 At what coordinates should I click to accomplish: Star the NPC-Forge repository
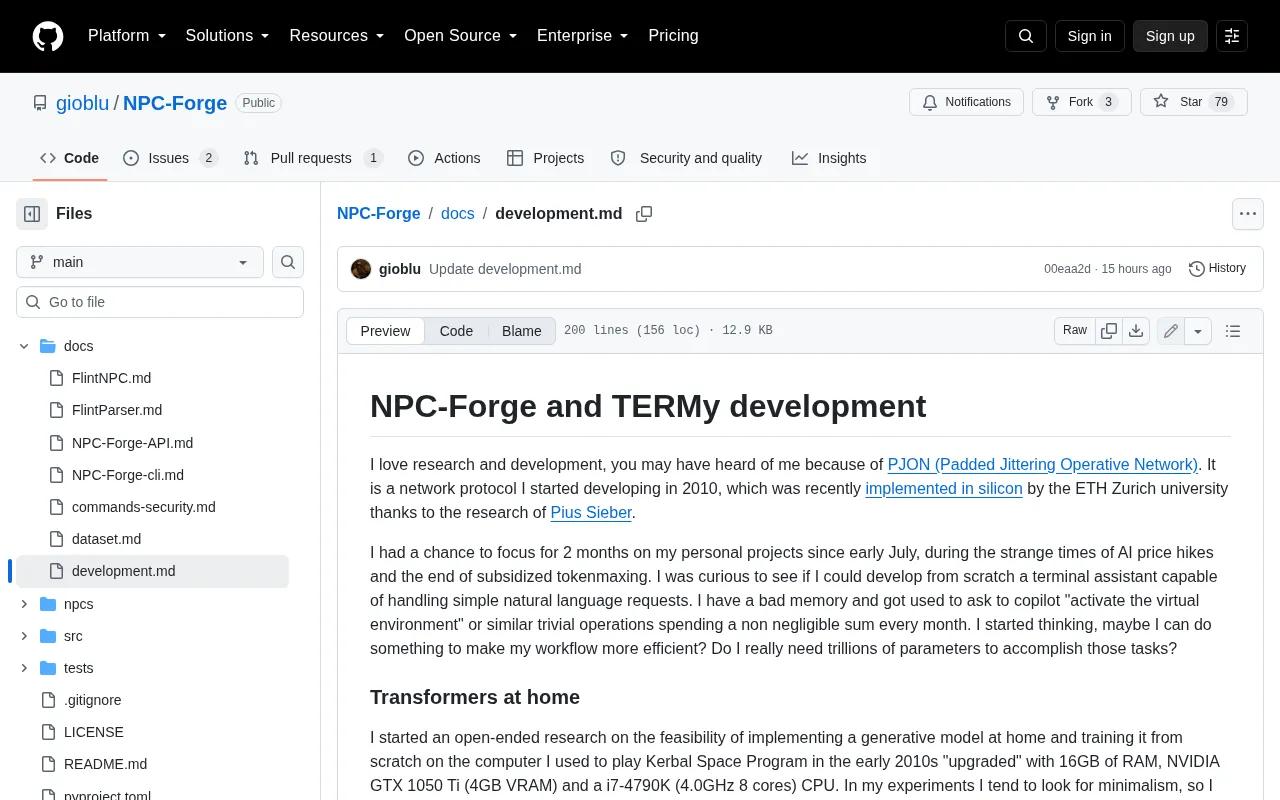tap(1194, 102)
